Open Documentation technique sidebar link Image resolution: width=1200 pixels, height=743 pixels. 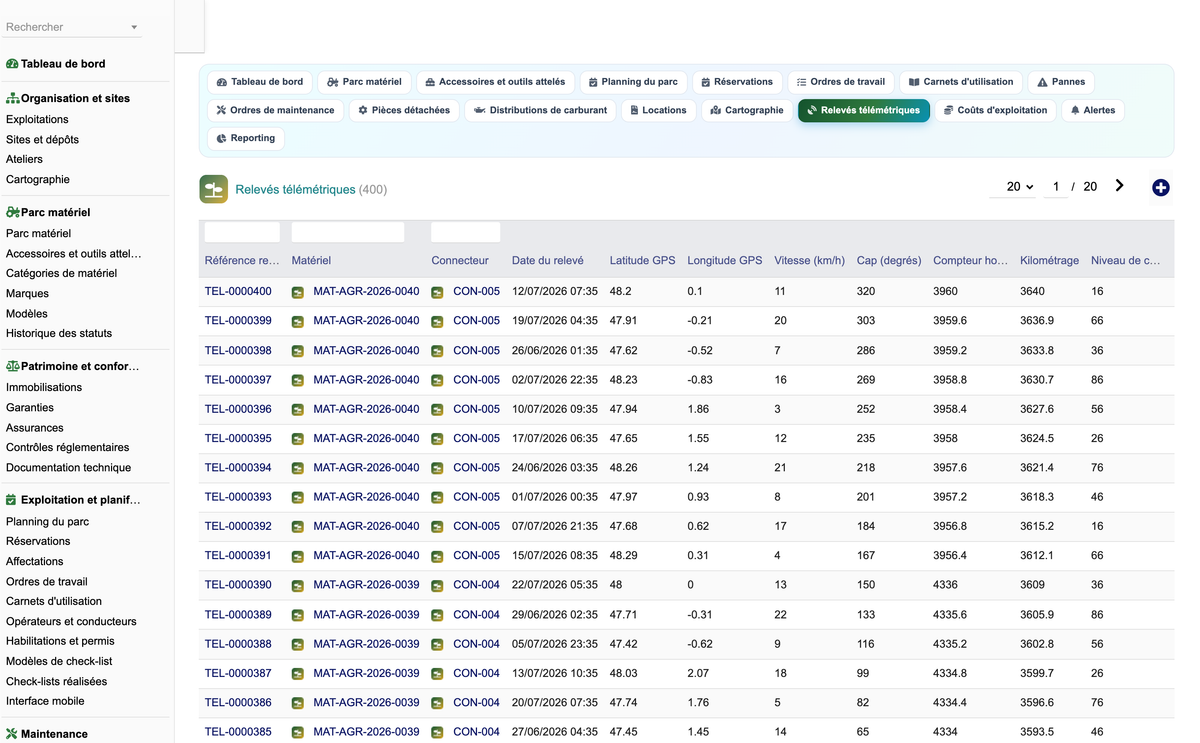point(68,467)
